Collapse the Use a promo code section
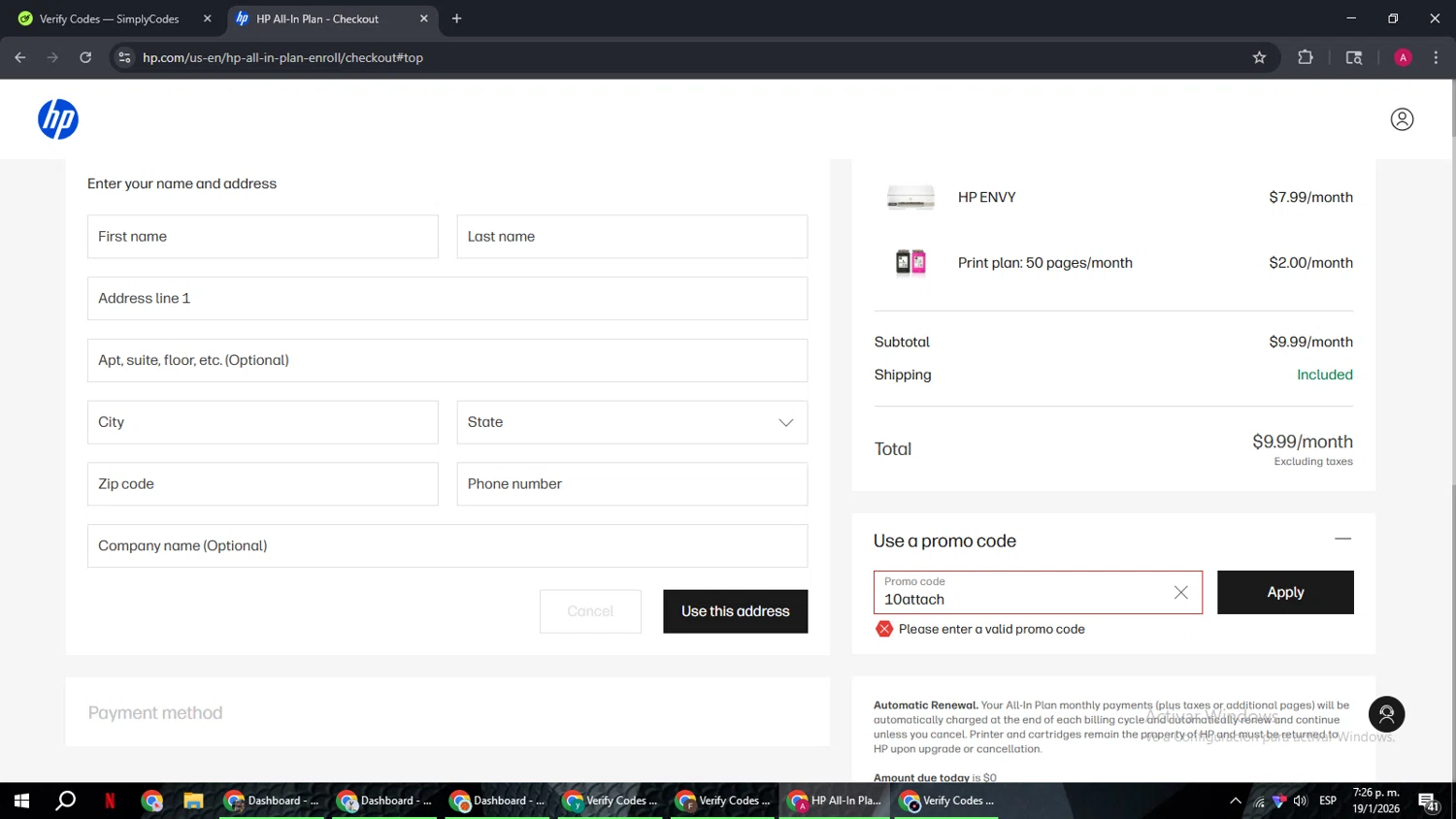The height and width of the screenshot is (819, 1456). [x=1342, y=540]
